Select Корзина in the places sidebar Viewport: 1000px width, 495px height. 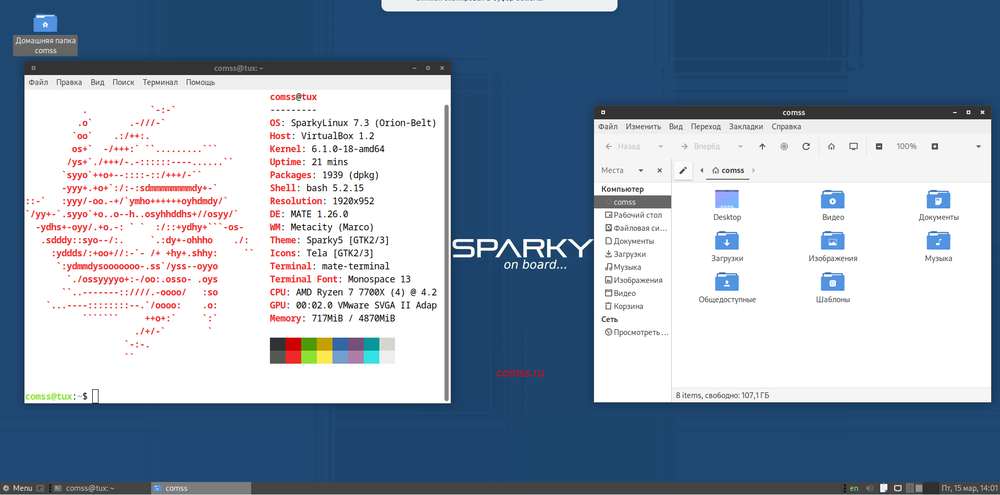(628, 306)
